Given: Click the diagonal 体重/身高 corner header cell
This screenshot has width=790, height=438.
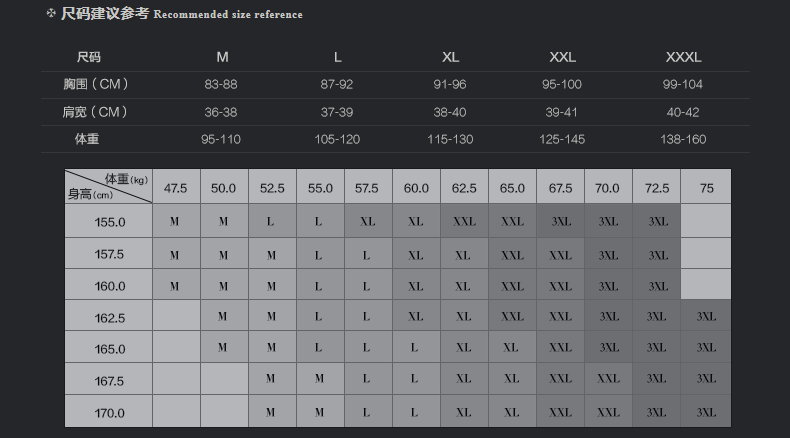Looking at the screenshot, I should pos(109,187).
